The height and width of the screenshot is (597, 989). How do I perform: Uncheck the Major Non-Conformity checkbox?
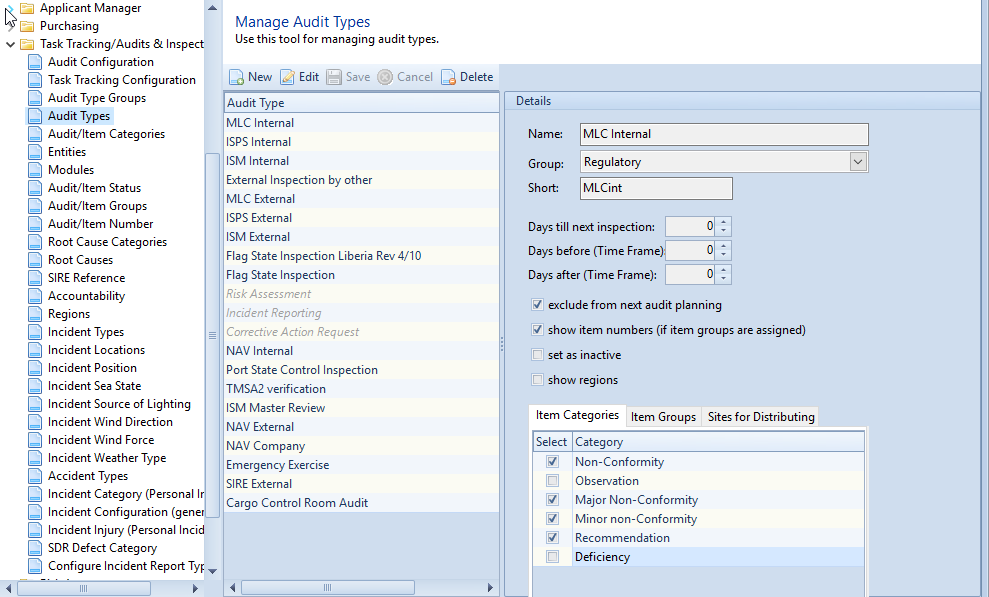tap(553, 499)
